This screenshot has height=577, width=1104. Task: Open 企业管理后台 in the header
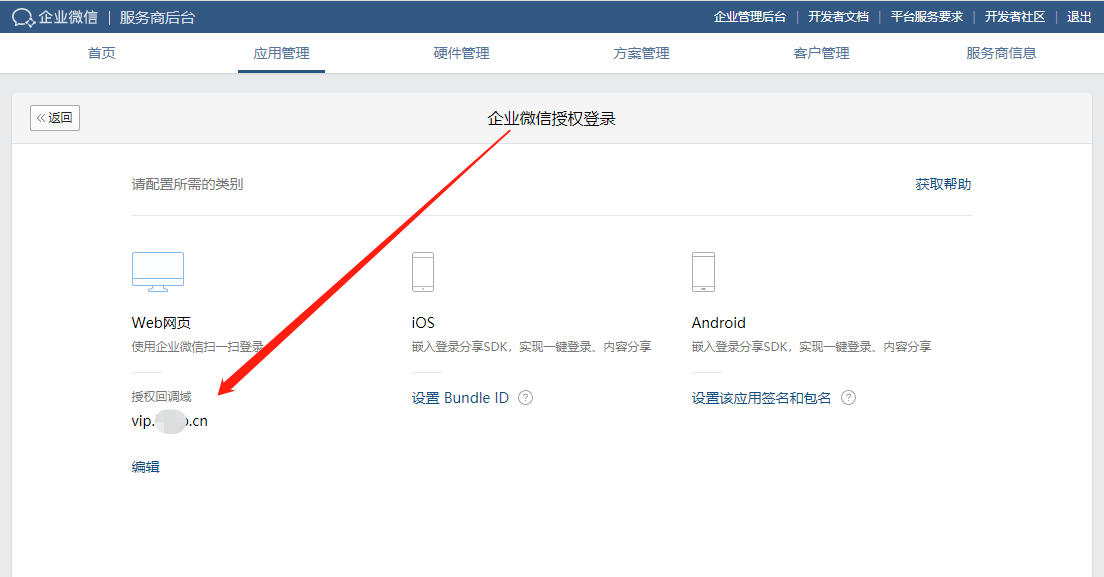pyautogui.click(x=750, y=17)
